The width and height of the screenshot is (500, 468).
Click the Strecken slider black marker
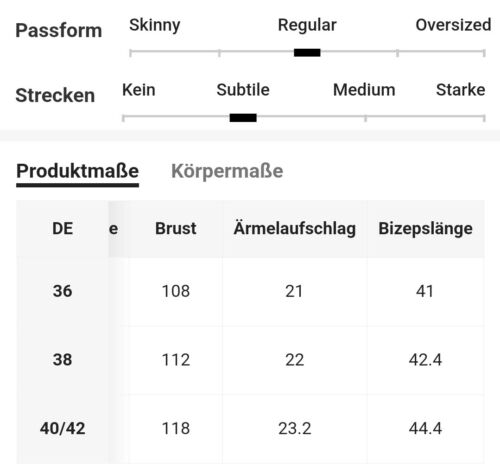point(243,118)
